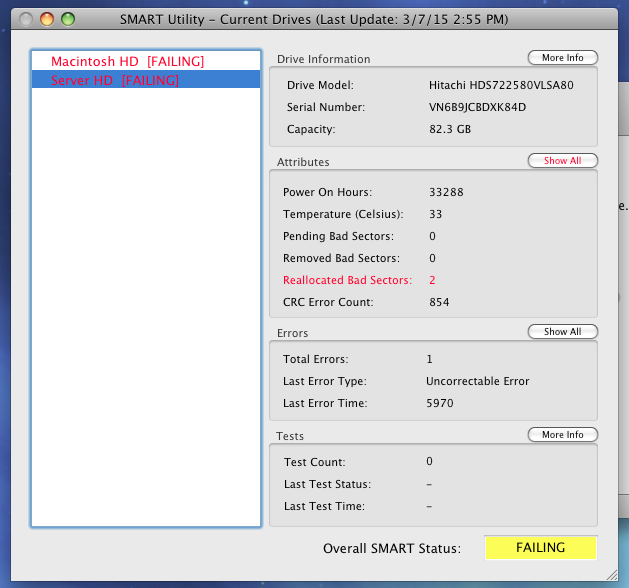Click red Reallocated Bad Sectors label

click(x=347, y=280)
